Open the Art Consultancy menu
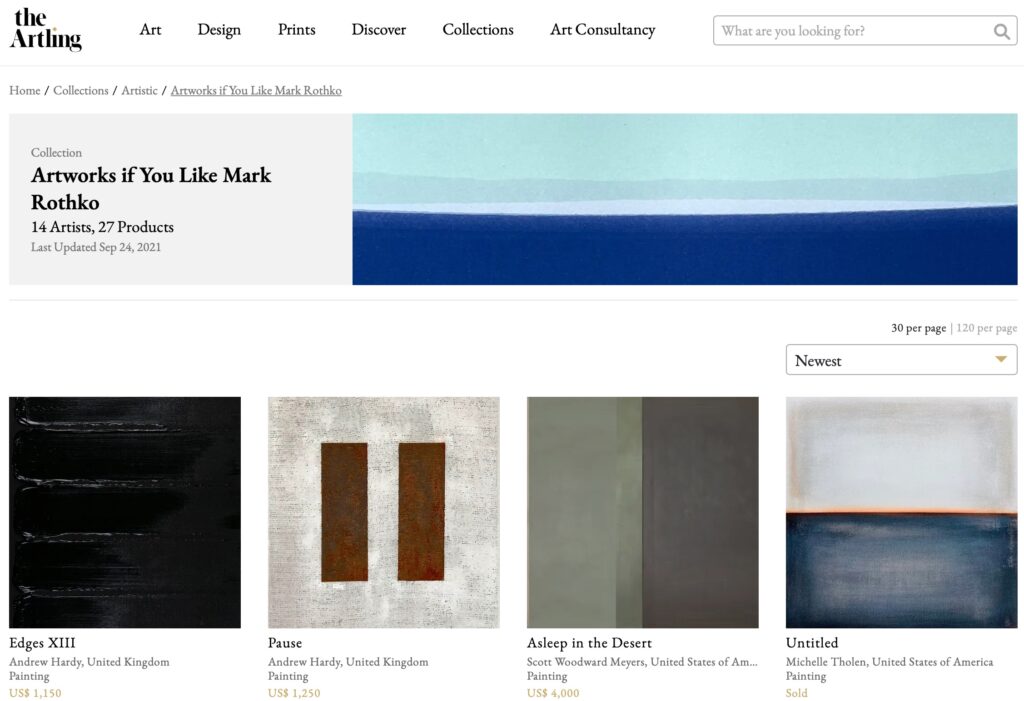 coord(603,30)
